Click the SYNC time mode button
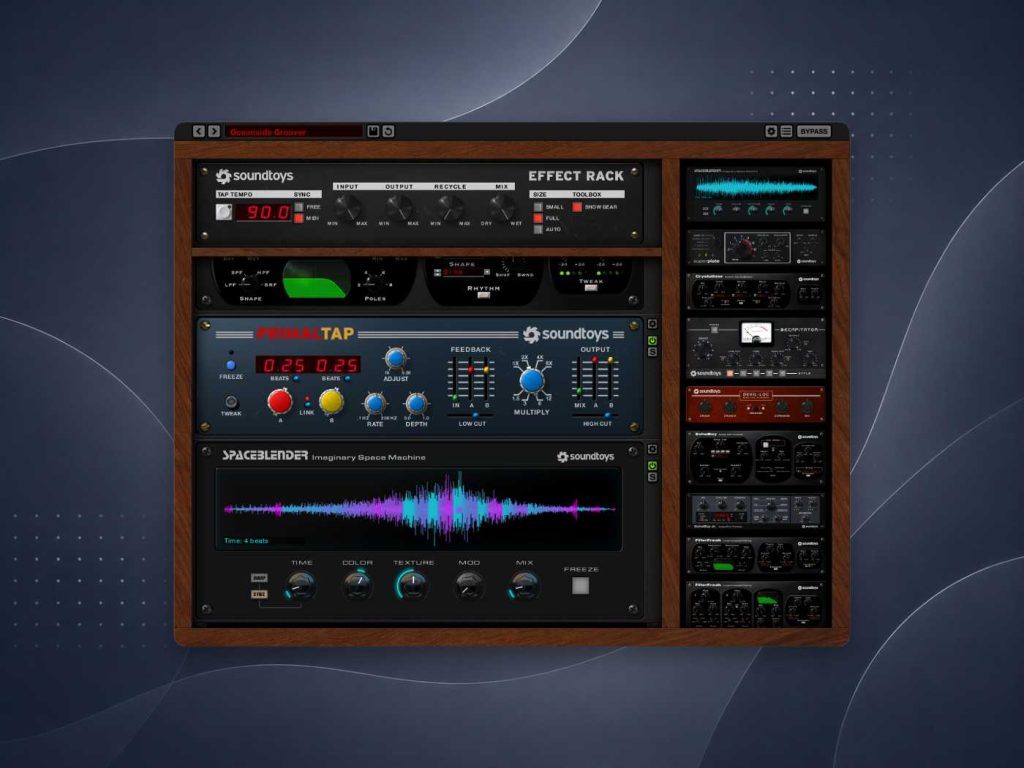Image resolution: width=1024 pixels, height=768 pixels. point(259,594)
